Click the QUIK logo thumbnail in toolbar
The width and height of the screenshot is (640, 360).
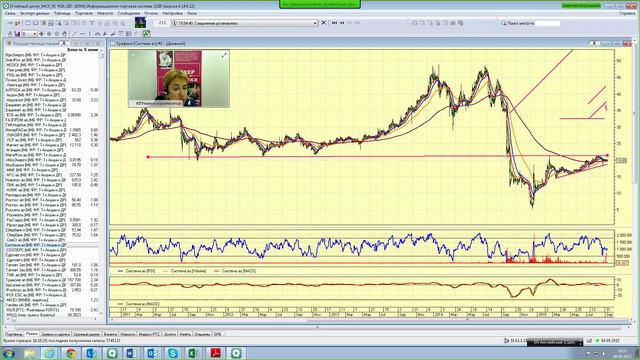[140, 22]
